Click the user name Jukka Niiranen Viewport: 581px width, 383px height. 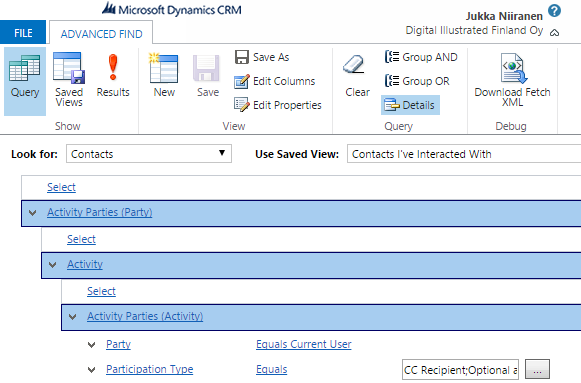point(504,16)
